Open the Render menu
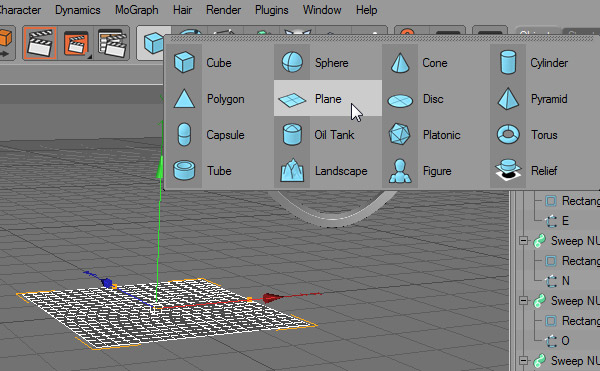 (223, 10)
